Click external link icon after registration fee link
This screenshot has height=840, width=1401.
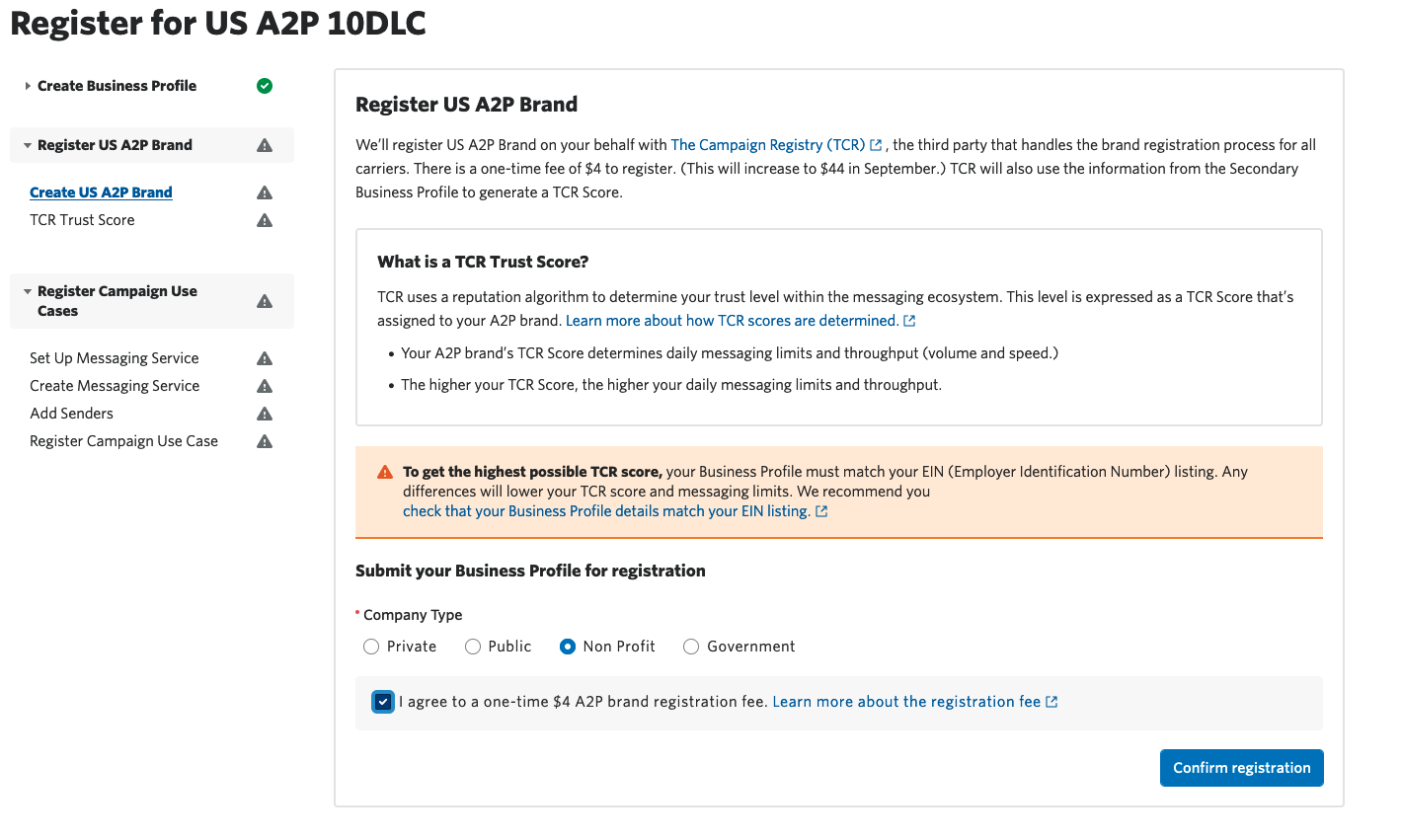[x=1051, y=702]
